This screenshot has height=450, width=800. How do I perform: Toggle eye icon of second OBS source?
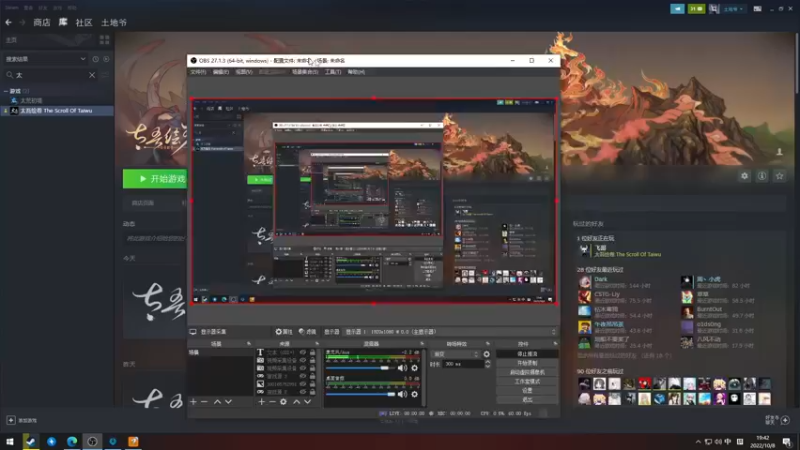pos(303,360)
